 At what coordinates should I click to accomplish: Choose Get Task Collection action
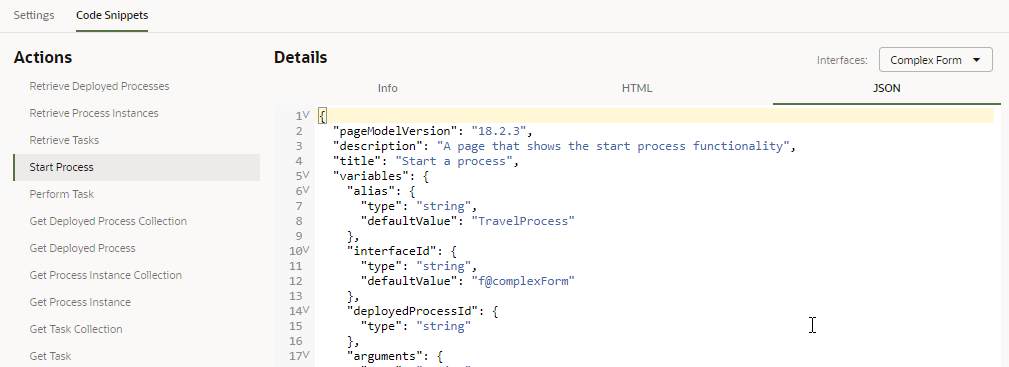coord(76,329)
